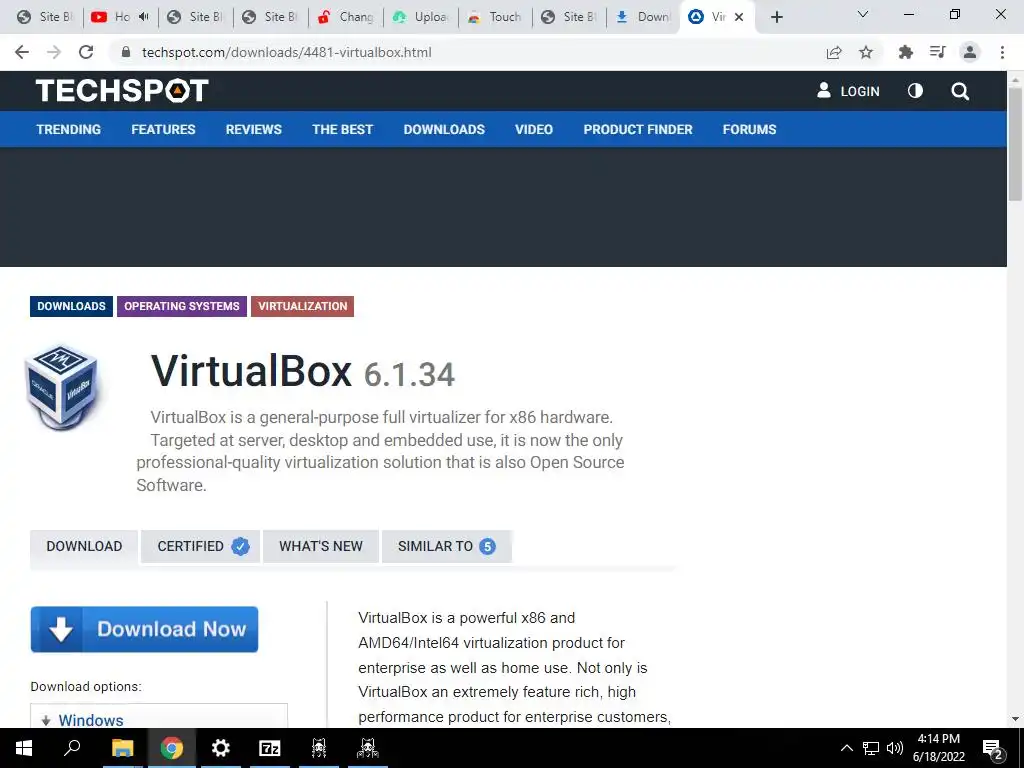Screen dimensions: 1024x768
Task: Open the PRODUCT FINDER nav item
Action: coord(638,129)
